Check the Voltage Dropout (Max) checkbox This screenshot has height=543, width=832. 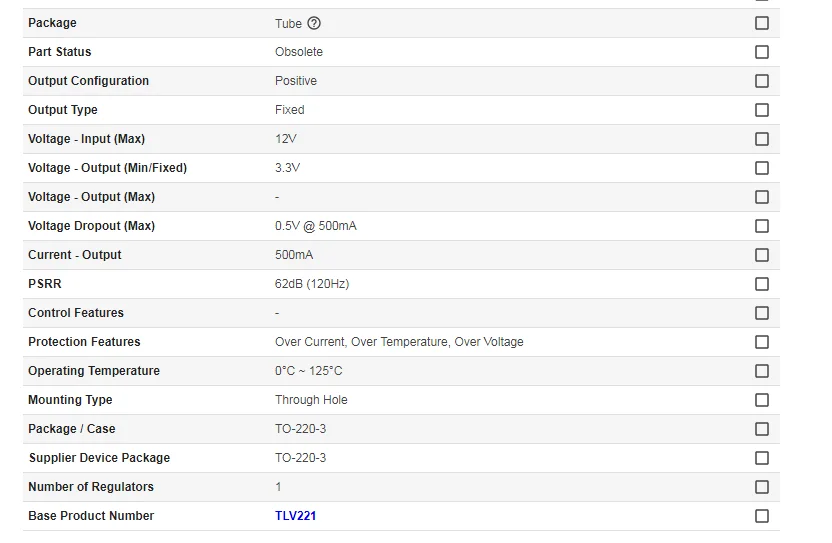coord(762,226)
